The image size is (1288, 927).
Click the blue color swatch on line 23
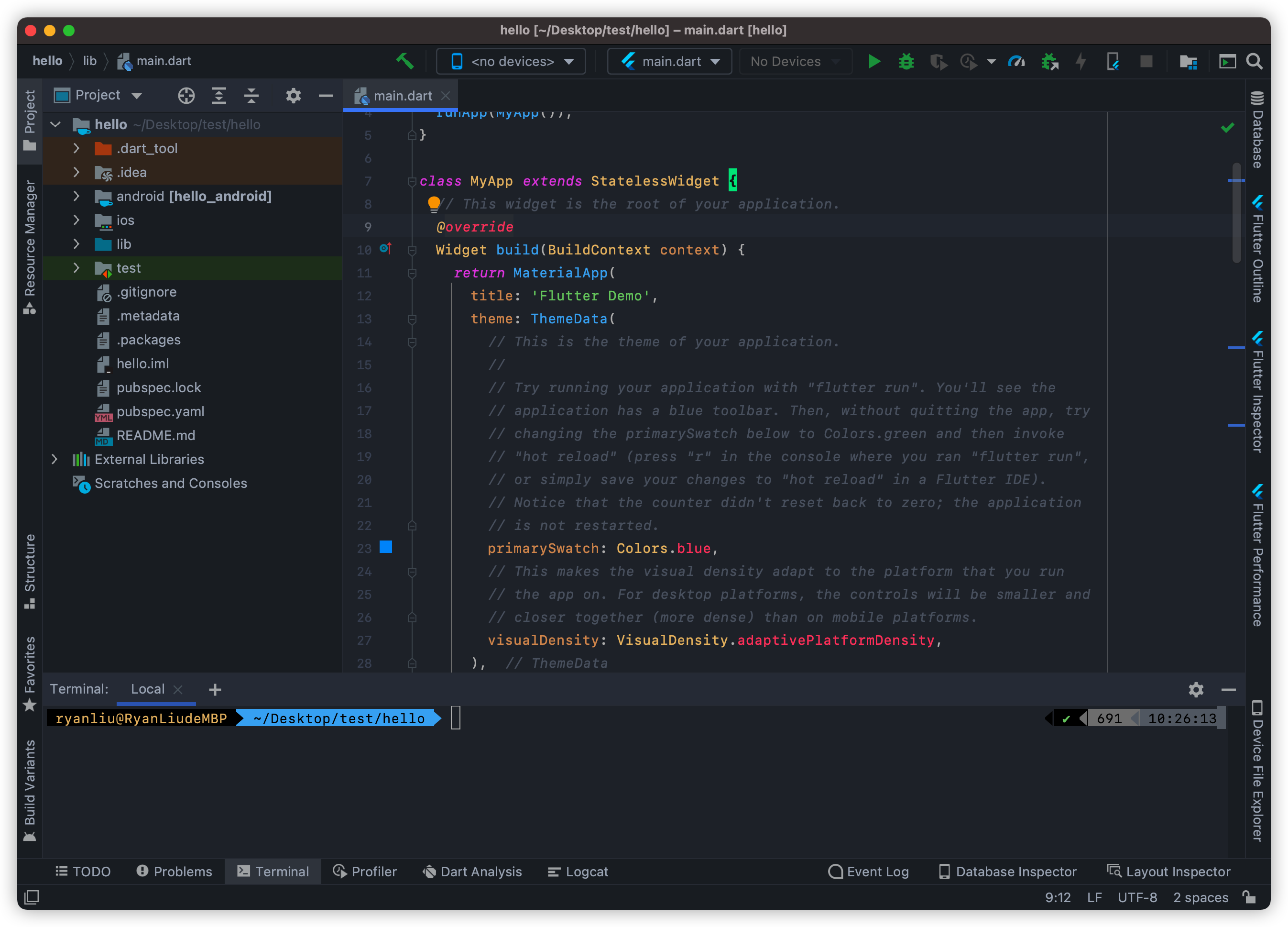(x=386, y=547)
